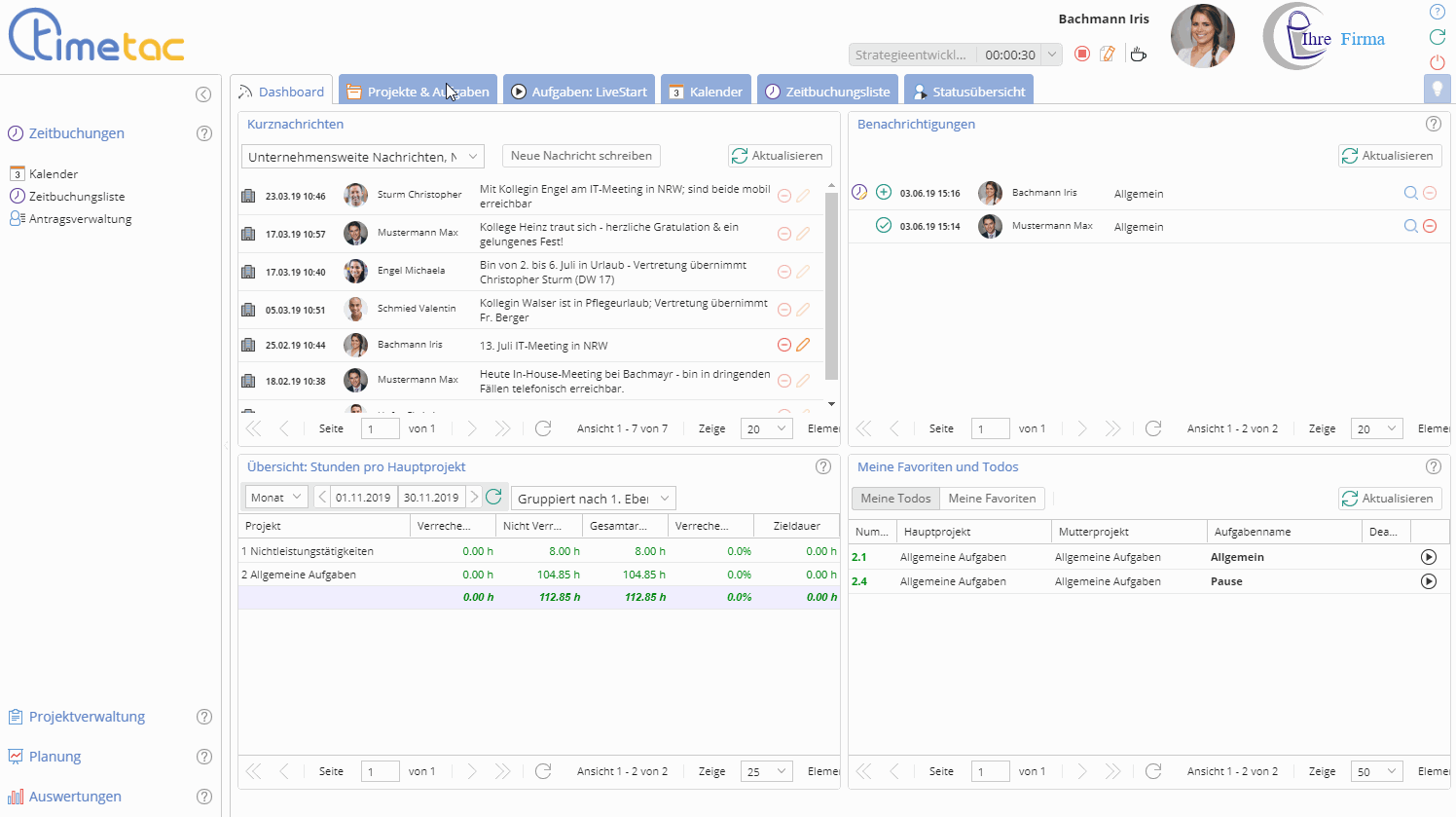The height and width of the screenshot is (817, 1456).
Task: Open the note edit icon beside timer
Action: click(1108, 54)
